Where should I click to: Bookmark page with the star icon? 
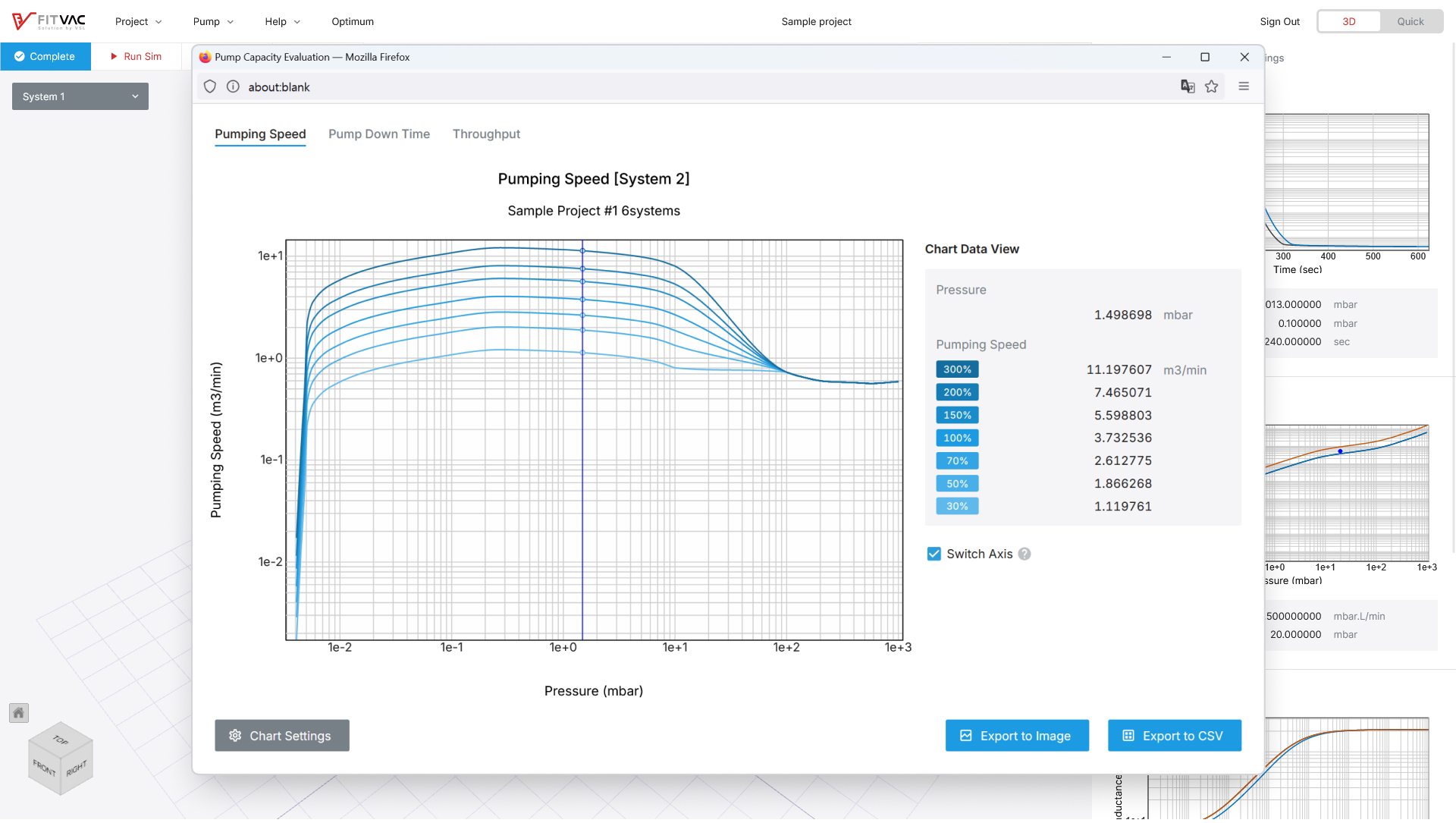point(1211,86)
